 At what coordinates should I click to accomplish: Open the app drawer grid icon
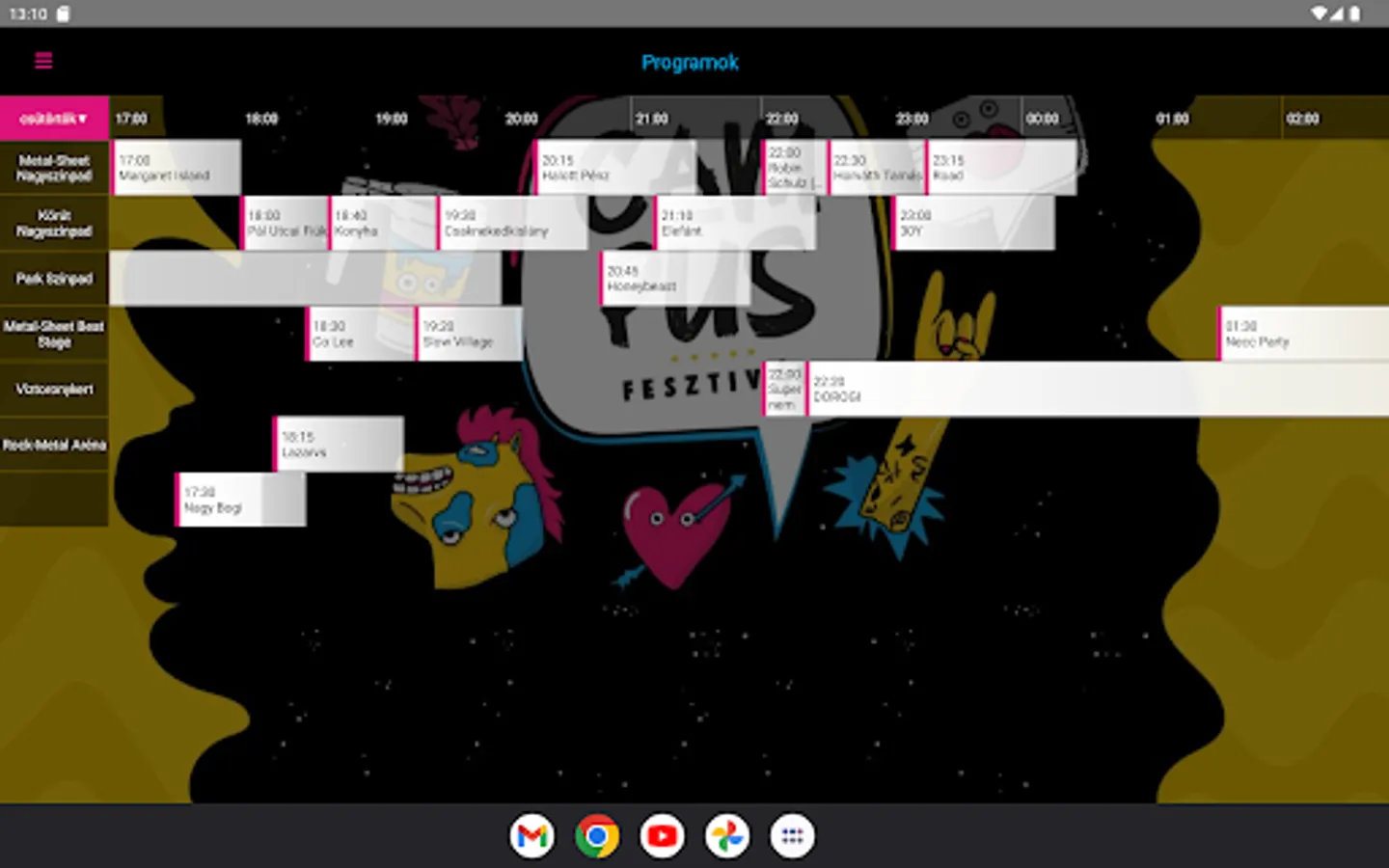point(792,836)
